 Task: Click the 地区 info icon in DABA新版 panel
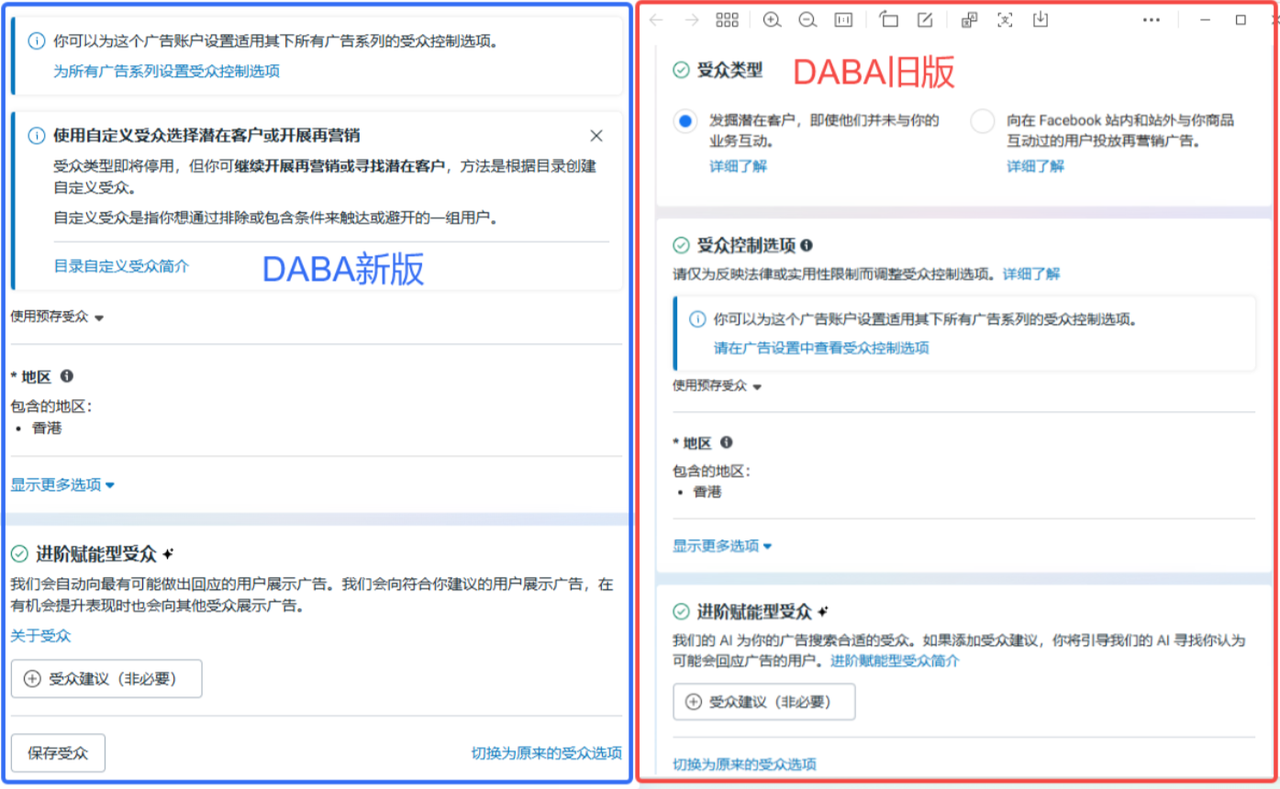pos(67,376)
